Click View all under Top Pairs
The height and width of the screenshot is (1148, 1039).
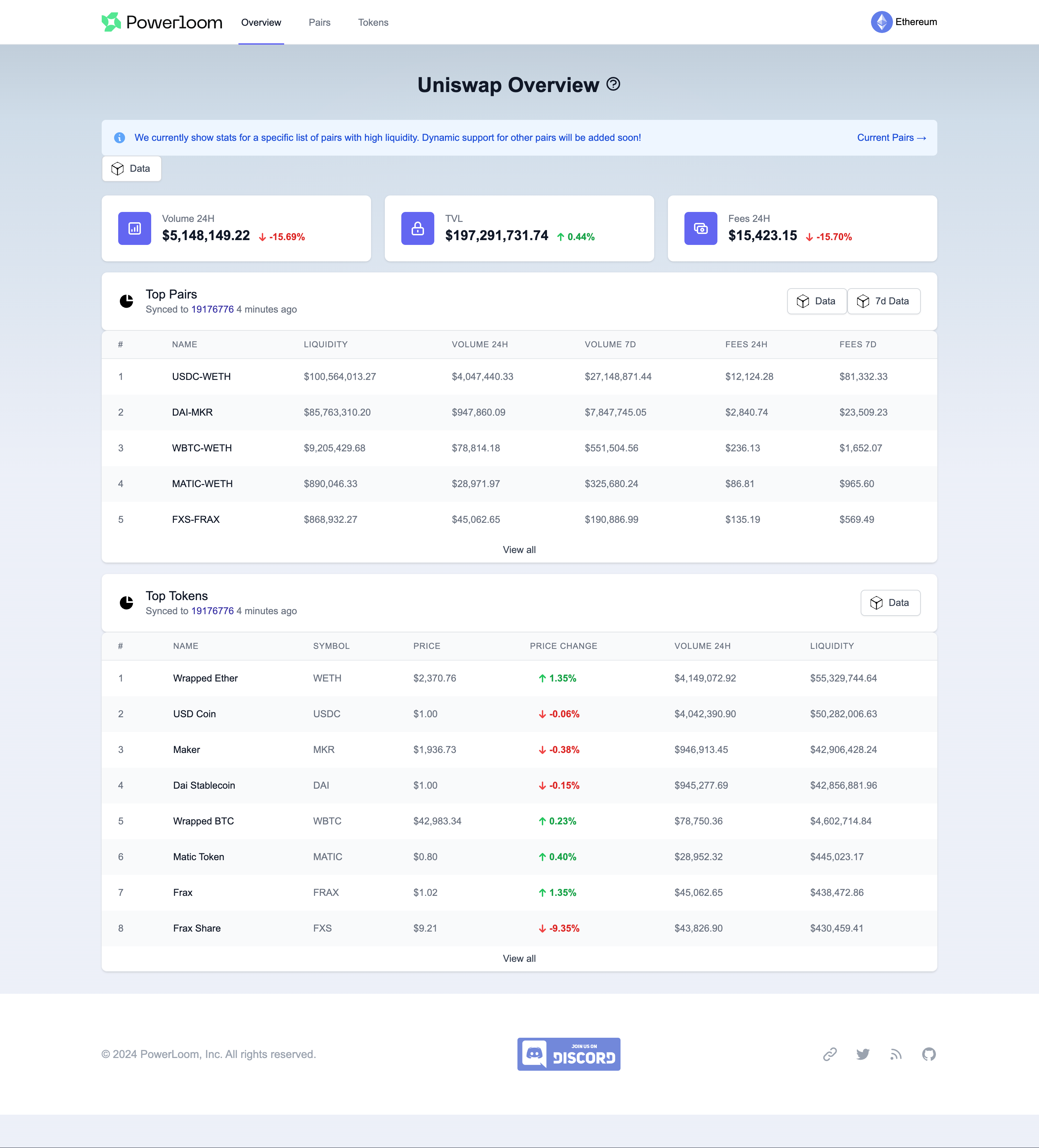519,550
